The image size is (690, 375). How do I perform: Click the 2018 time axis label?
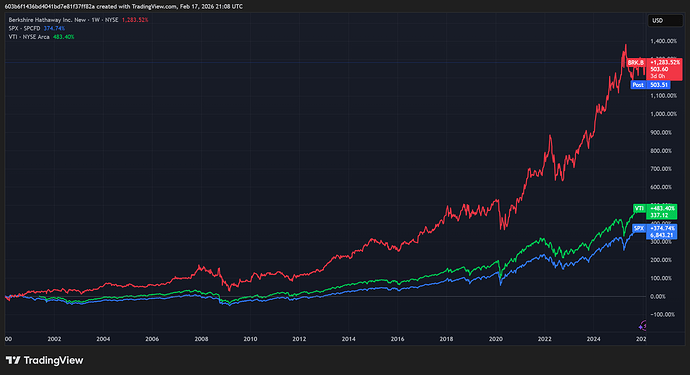447,339
